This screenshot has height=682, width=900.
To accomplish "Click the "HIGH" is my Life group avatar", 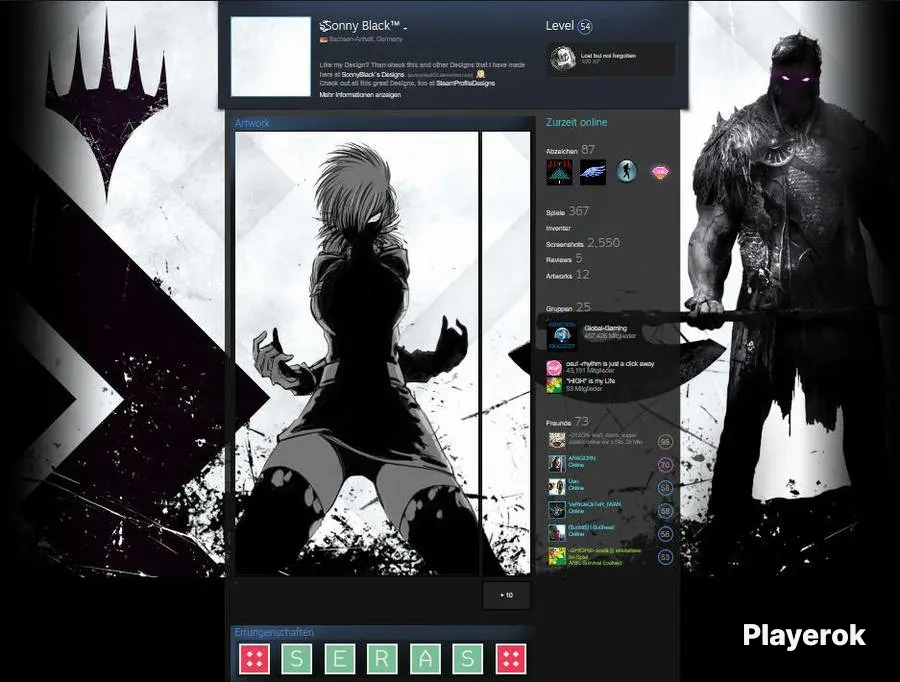I will [x=554, y=385].
